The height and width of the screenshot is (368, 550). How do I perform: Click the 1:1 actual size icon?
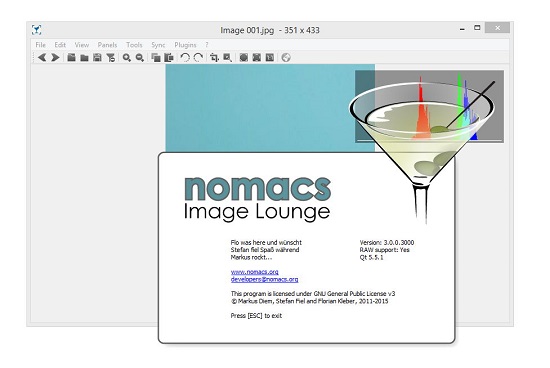coord(270,58)
